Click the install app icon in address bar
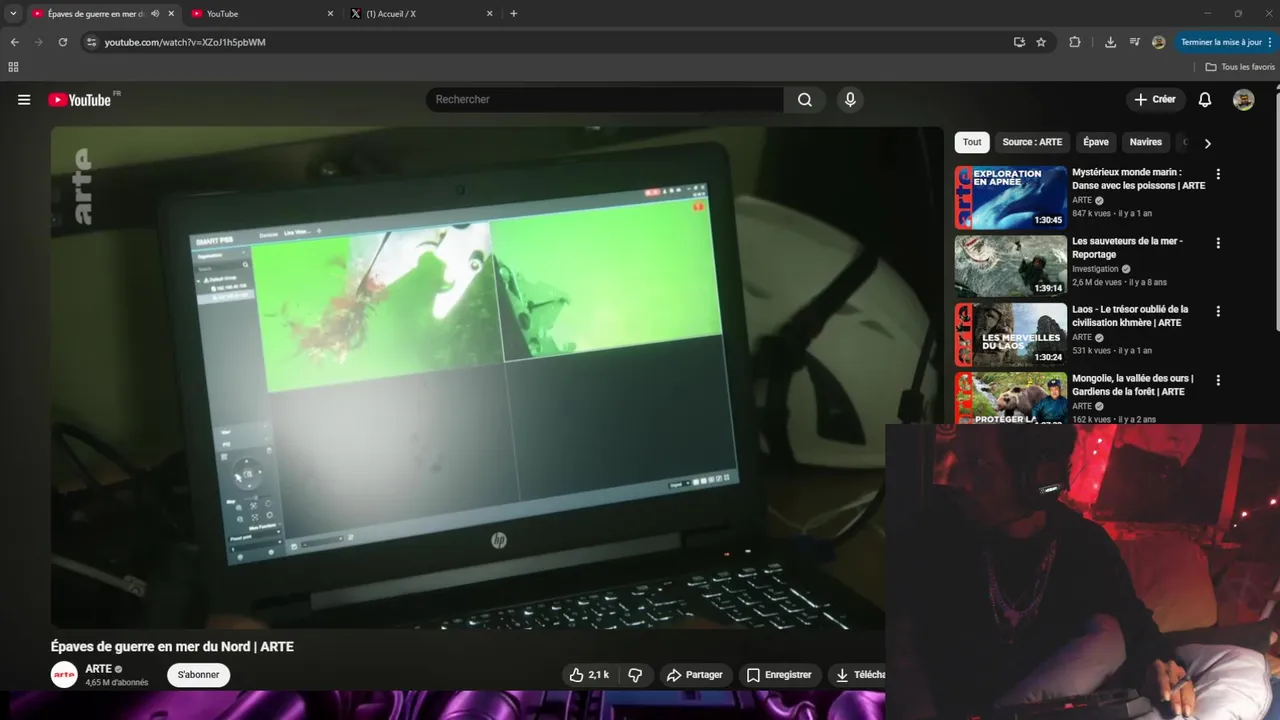 point(1019,42)
